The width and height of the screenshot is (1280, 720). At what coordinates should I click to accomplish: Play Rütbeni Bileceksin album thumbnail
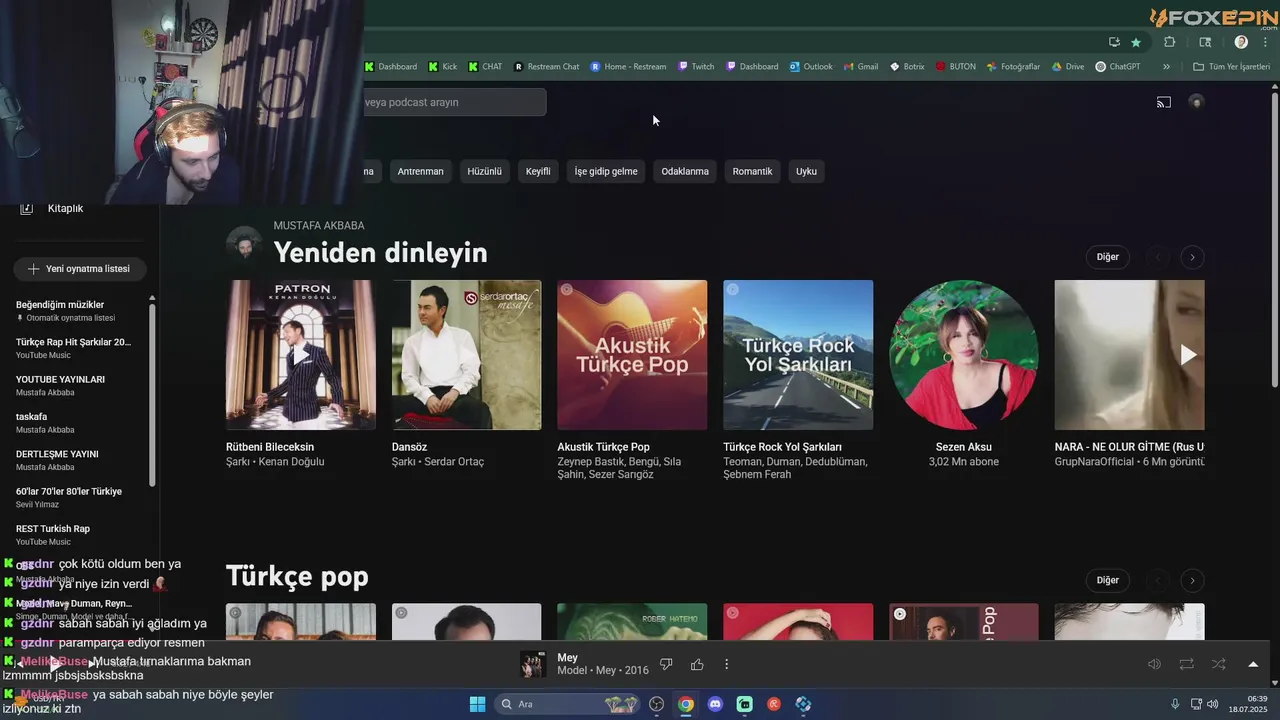[x=301, y=355]
